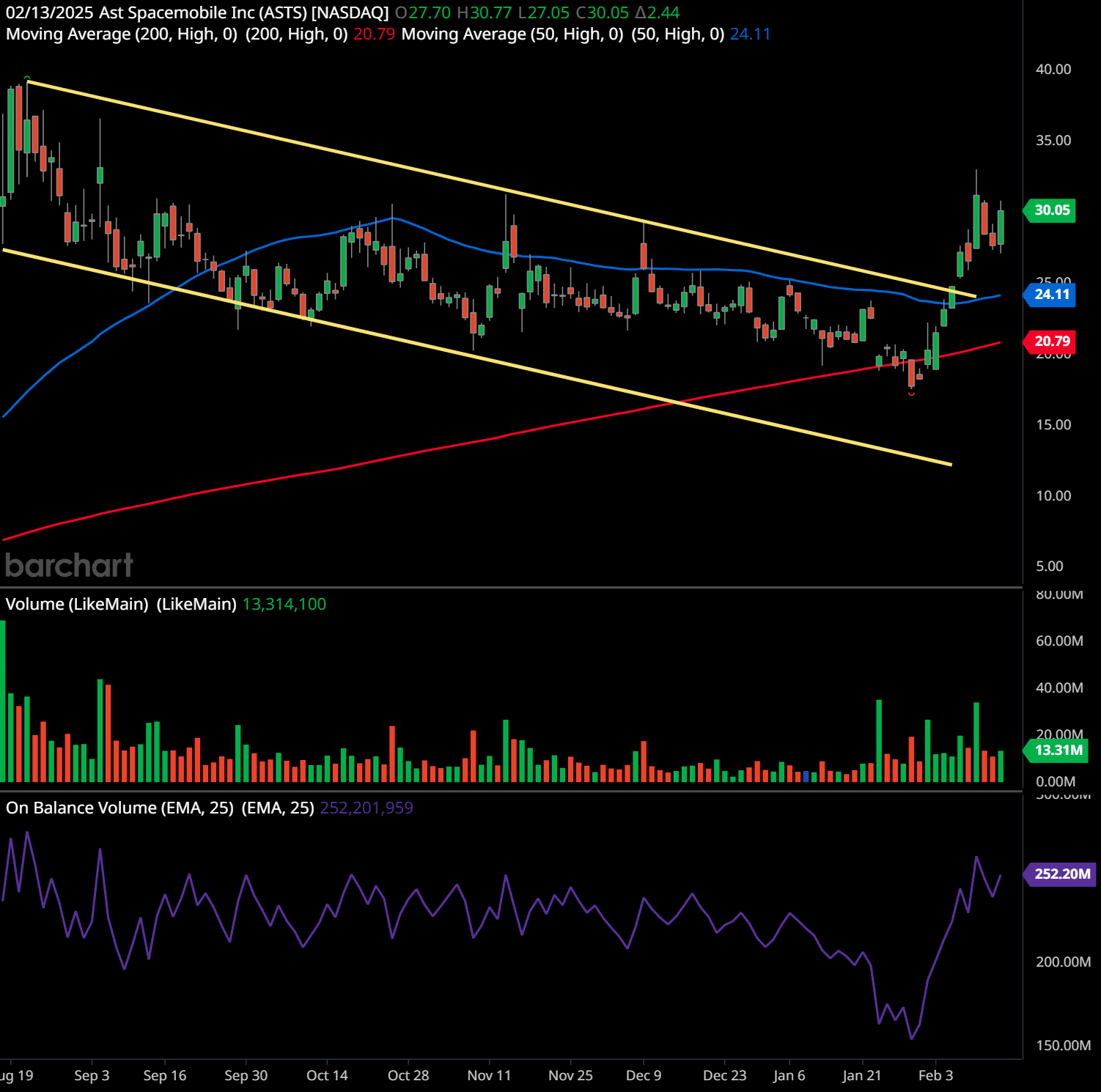This screenshot has width=1101, height=1092.
Task: Click the red '20.79' value in the header
Action: coord(374,34)
